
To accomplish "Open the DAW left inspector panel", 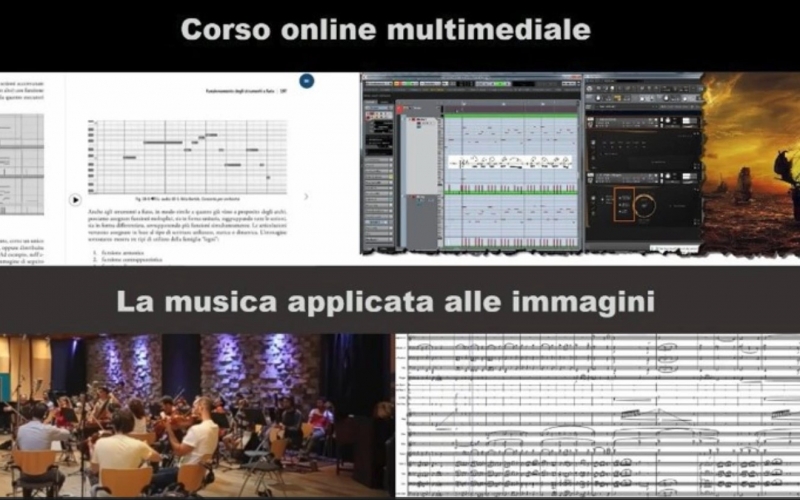I will tap(378, 170).
